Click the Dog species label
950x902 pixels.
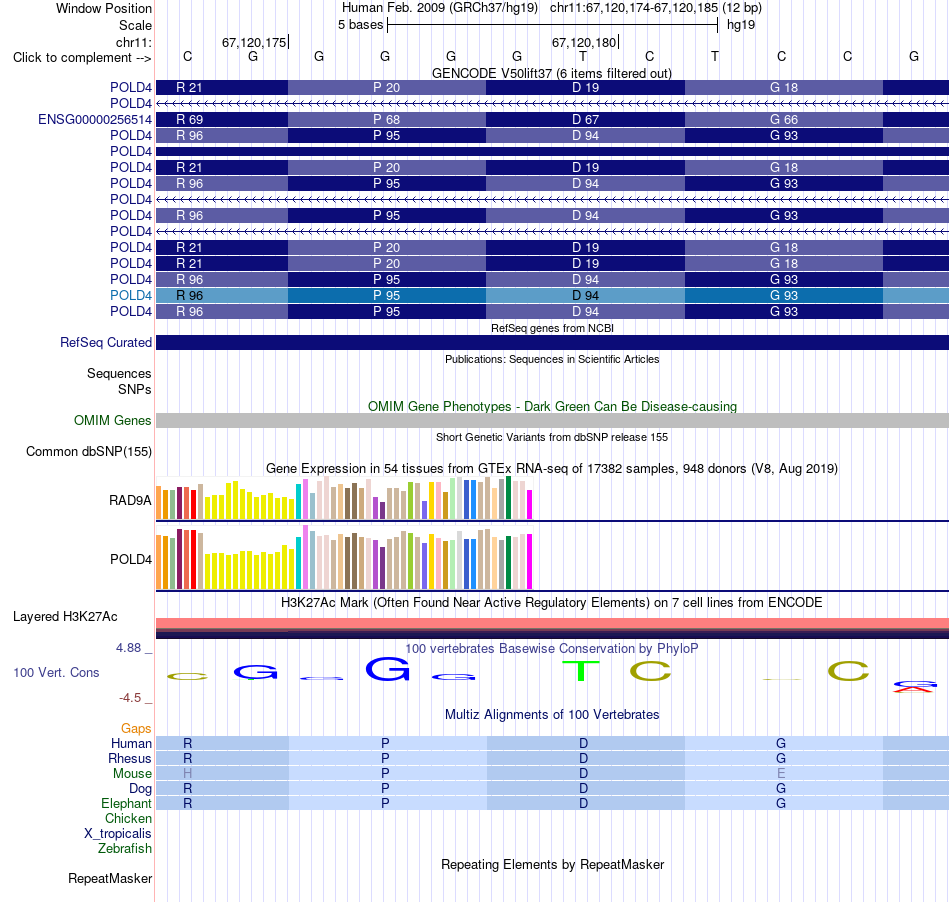point(140,788)
